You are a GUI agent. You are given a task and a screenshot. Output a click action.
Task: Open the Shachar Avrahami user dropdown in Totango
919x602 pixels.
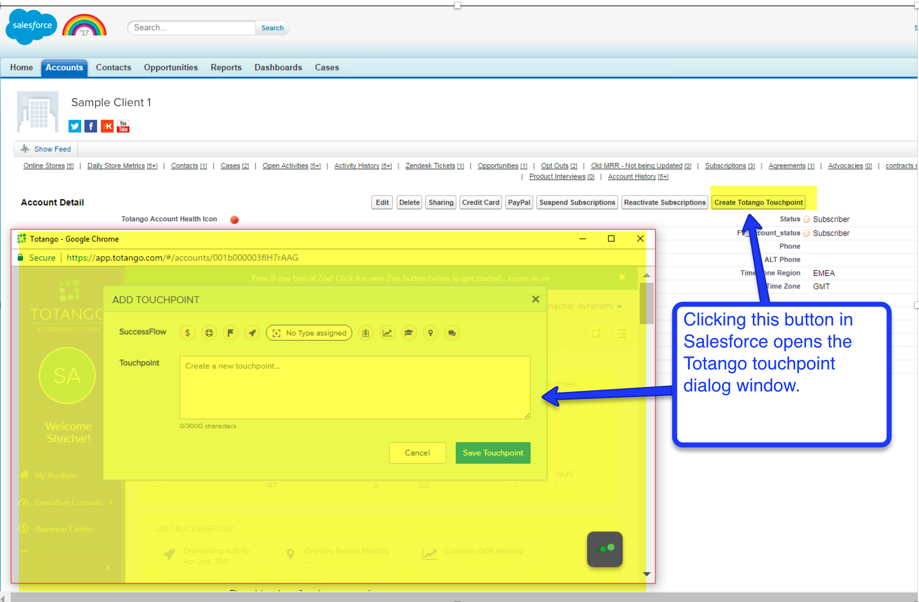[x=584, y=306]
